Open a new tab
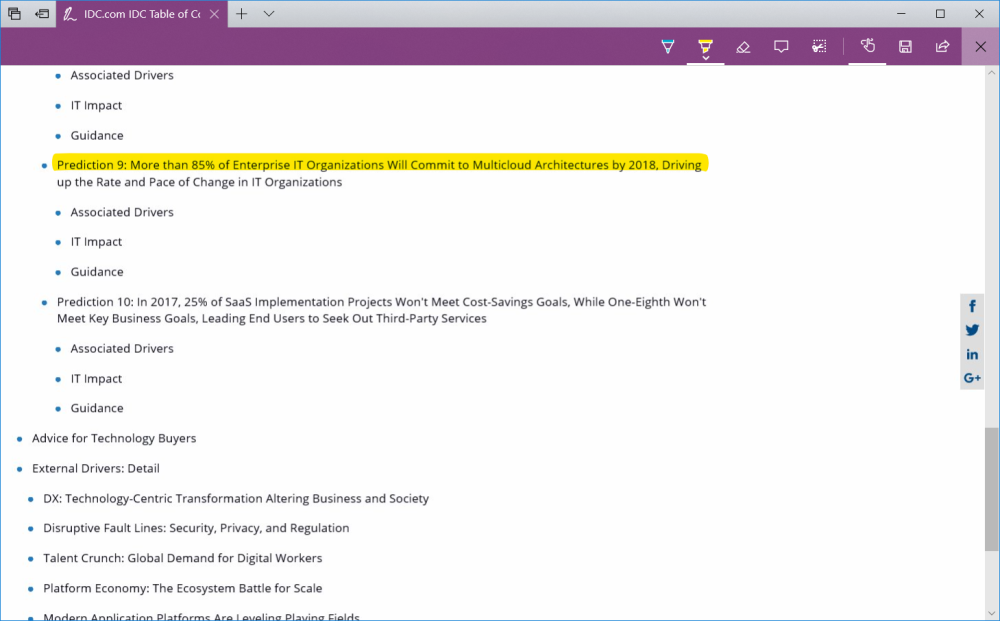1000x621 pixels. [x=242, y=14]
